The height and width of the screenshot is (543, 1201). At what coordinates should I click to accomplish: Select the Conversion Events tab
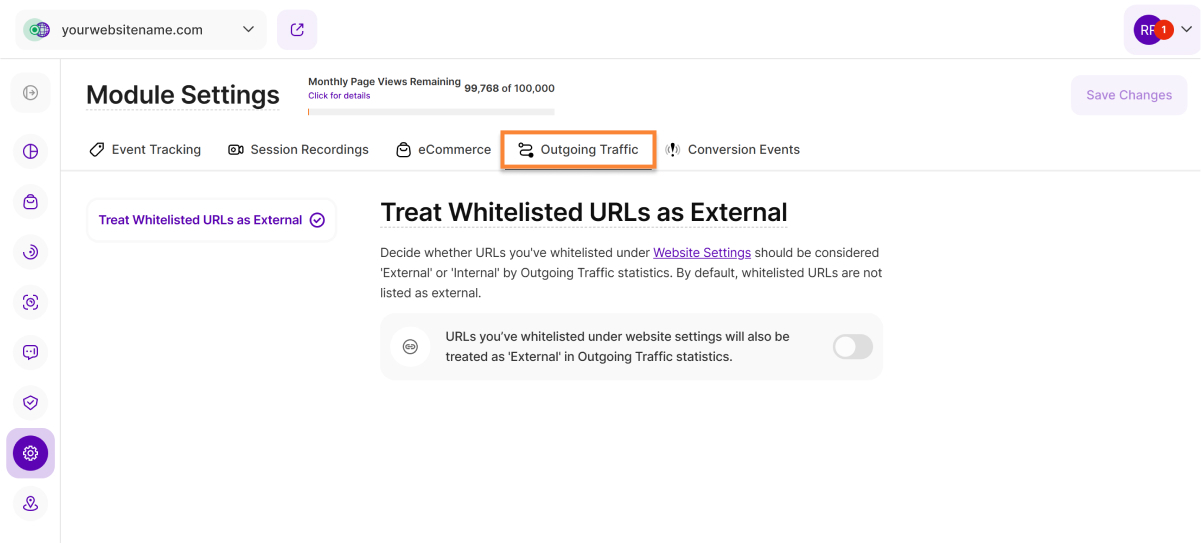click(733, 150)
